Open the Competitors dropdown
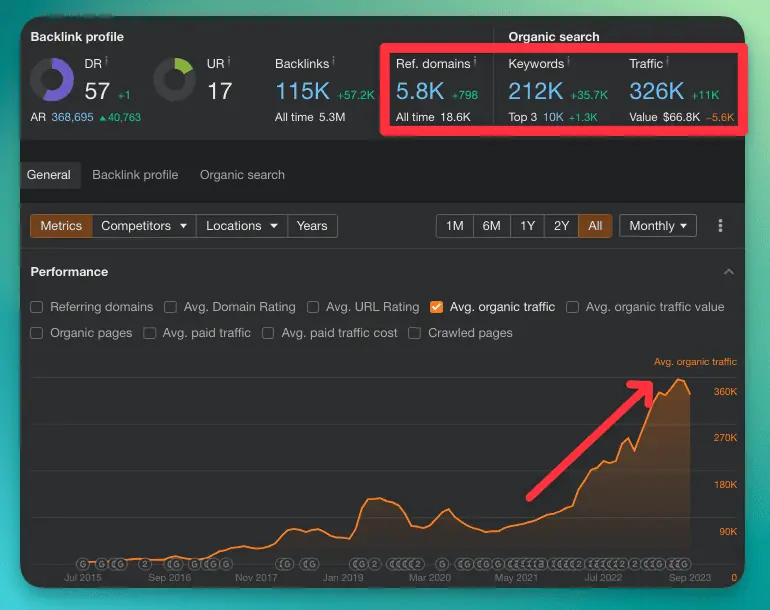770x610 pixels. (x=144, y=226)
